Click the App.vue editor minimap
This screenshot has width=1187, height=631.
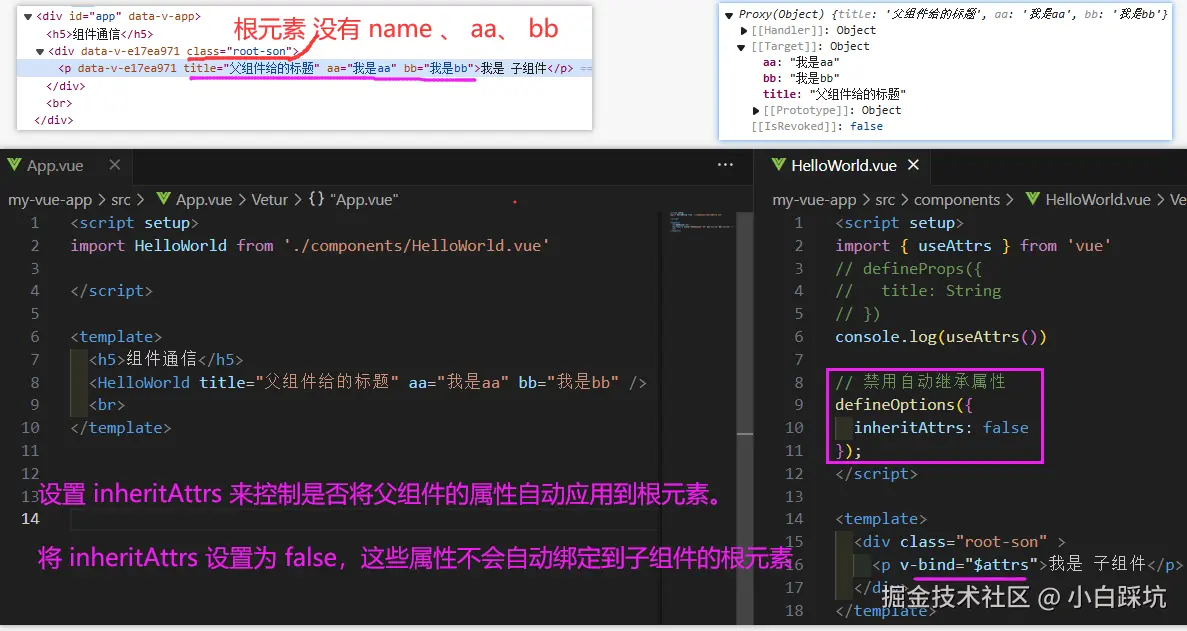702,222
